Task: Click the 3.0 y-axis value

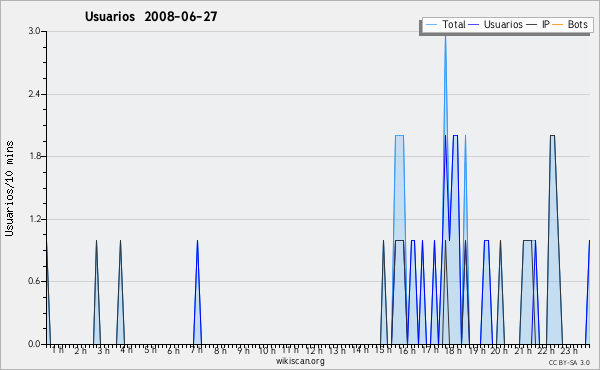Action: 34,31
